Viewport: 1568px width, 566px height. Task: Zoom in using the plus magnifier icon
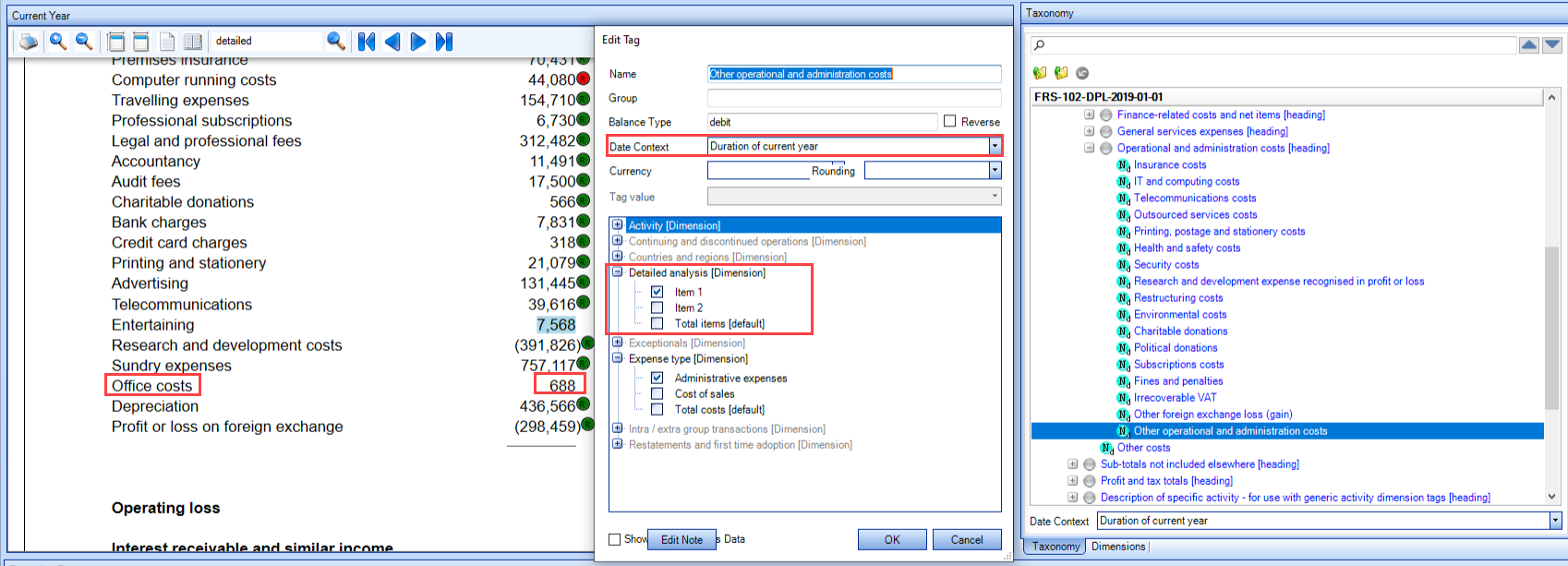[58, 42]
